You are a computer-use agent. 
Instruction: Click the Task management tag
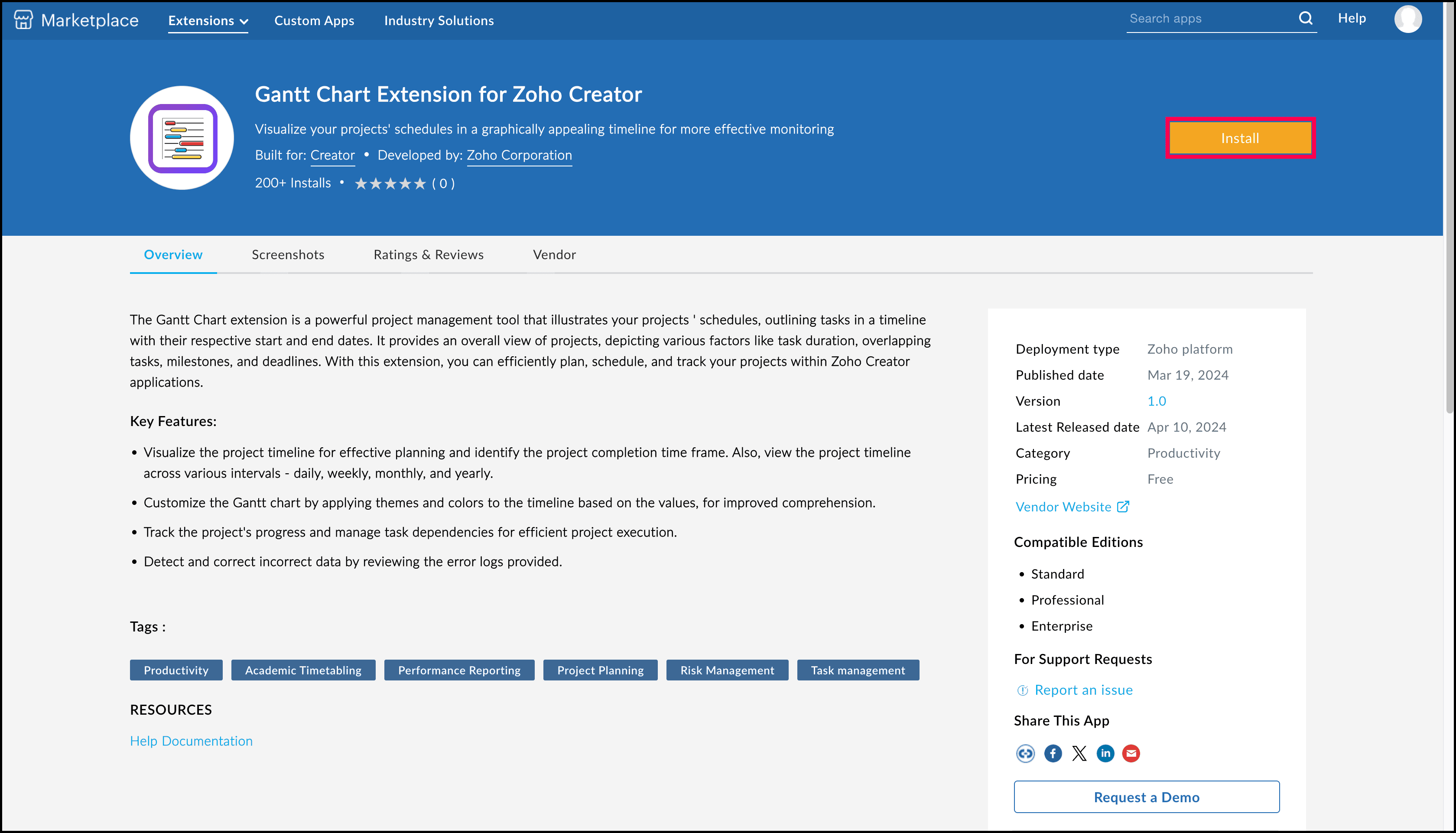(x=858, y=670)
